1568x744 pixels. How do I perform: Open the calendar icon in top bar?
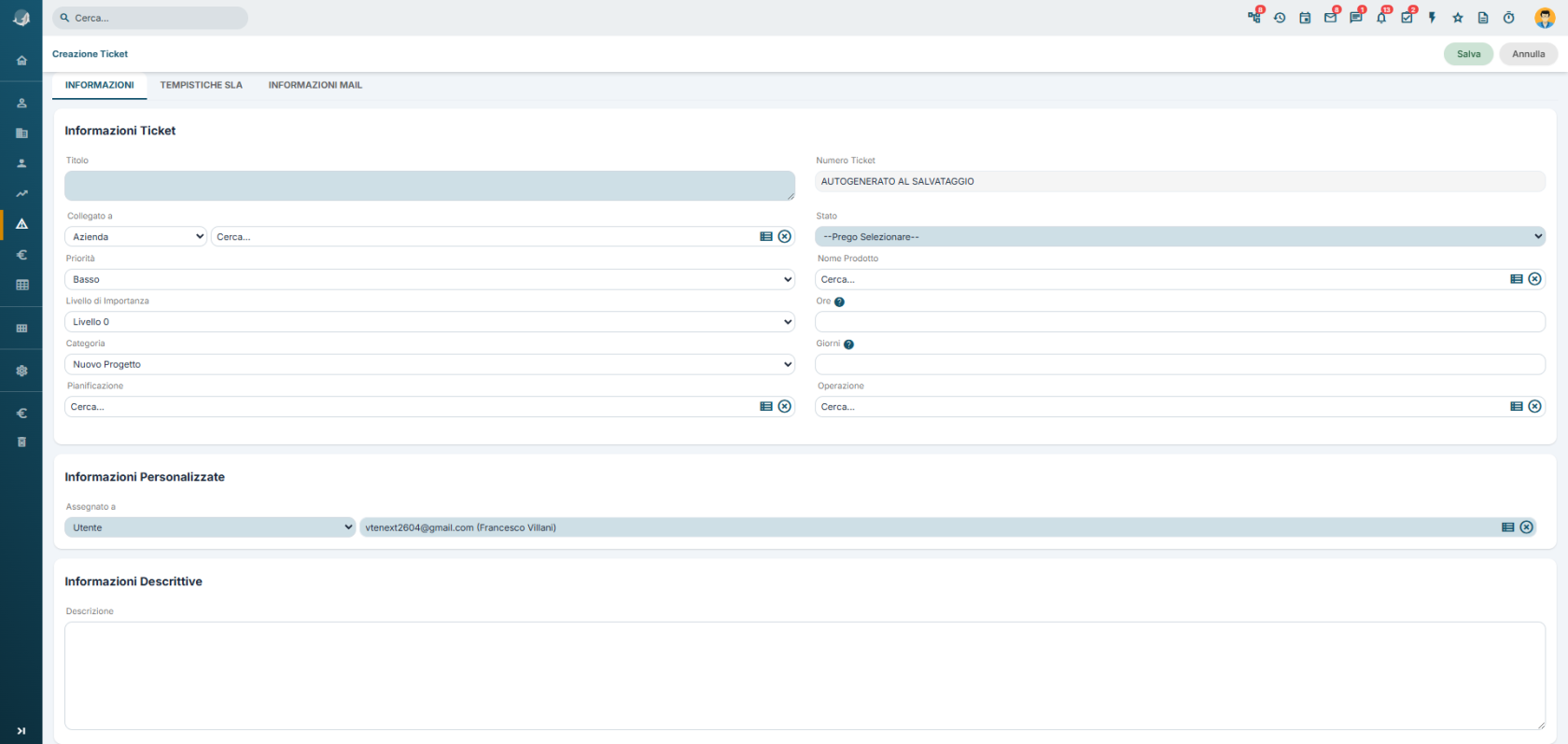coord(1305,18)
